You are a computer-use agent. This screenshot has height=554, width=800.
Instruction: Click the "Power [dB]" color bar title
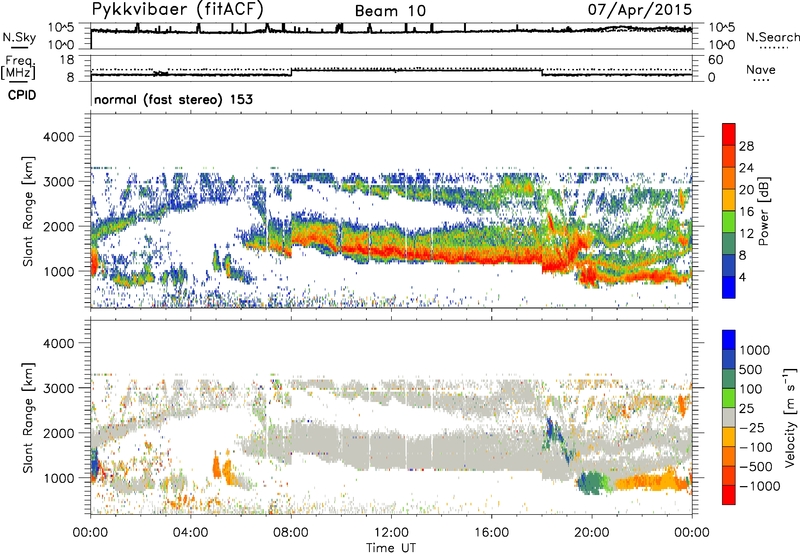click(x=763, y=211)
